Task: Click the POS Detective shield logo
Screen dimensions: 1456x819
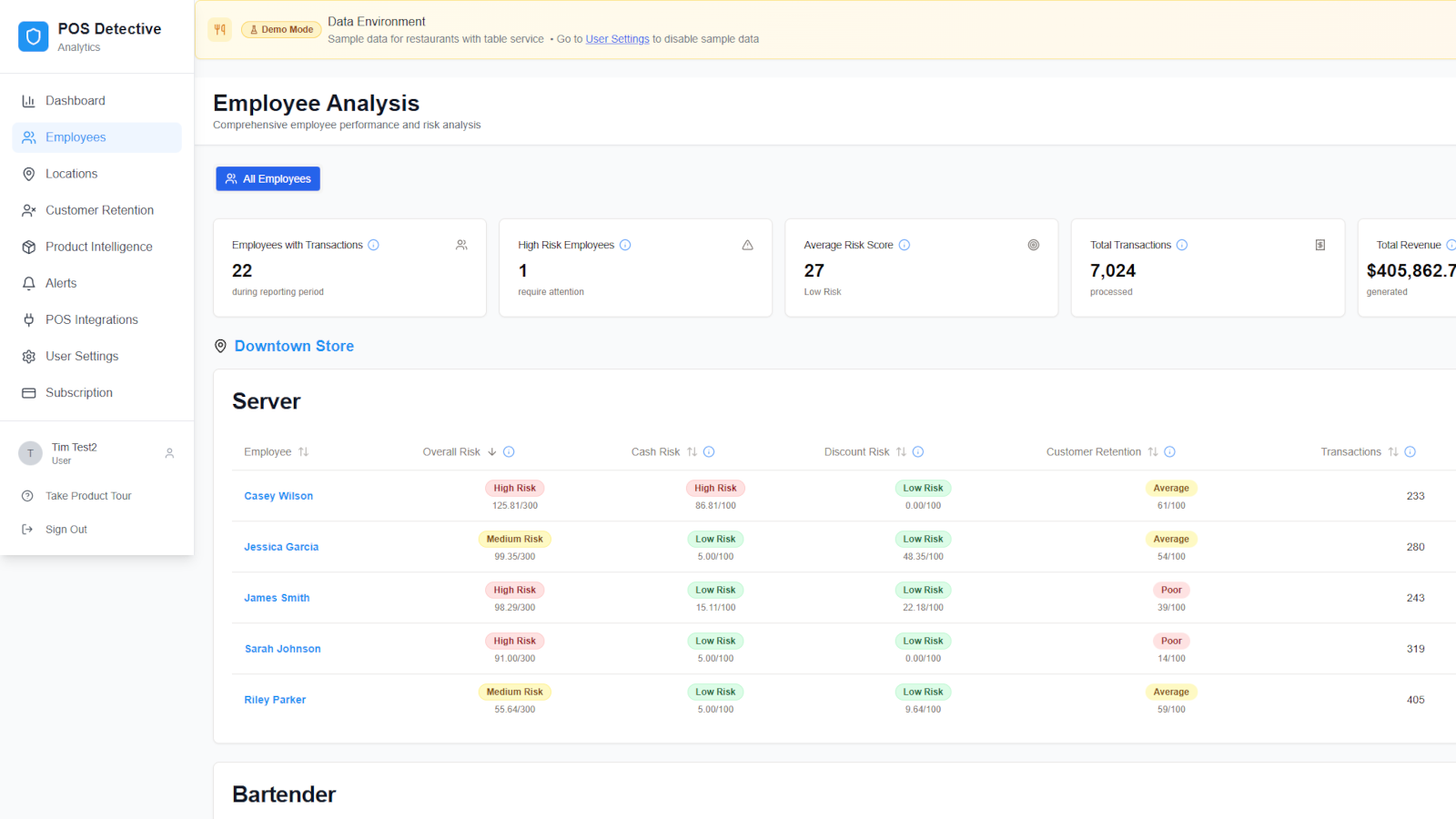Action: pyautogui.click(x=34, y=36)
